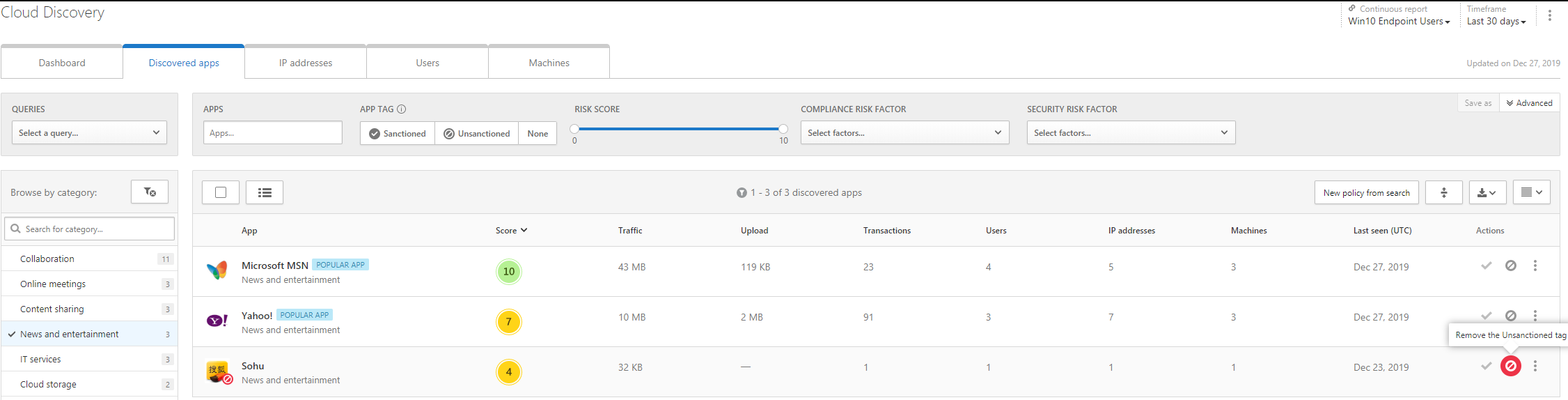Remove the Unsanctioned tag from Sohu
The image size is (1568, 400).
coord(1510,366)
